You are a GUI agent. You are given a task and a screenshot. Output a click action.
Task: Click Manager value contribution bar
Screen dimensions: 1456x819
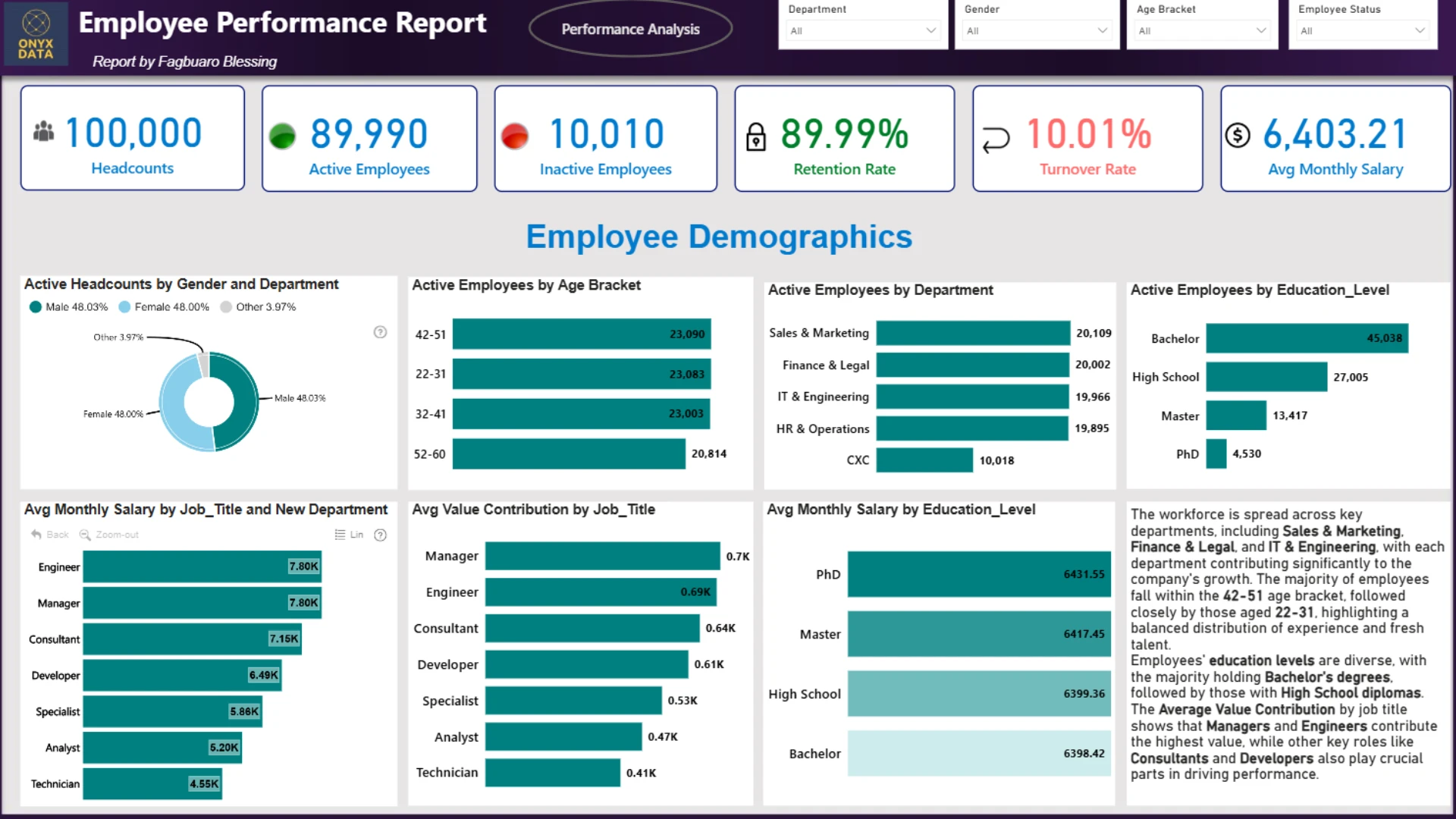click(603, 556)
